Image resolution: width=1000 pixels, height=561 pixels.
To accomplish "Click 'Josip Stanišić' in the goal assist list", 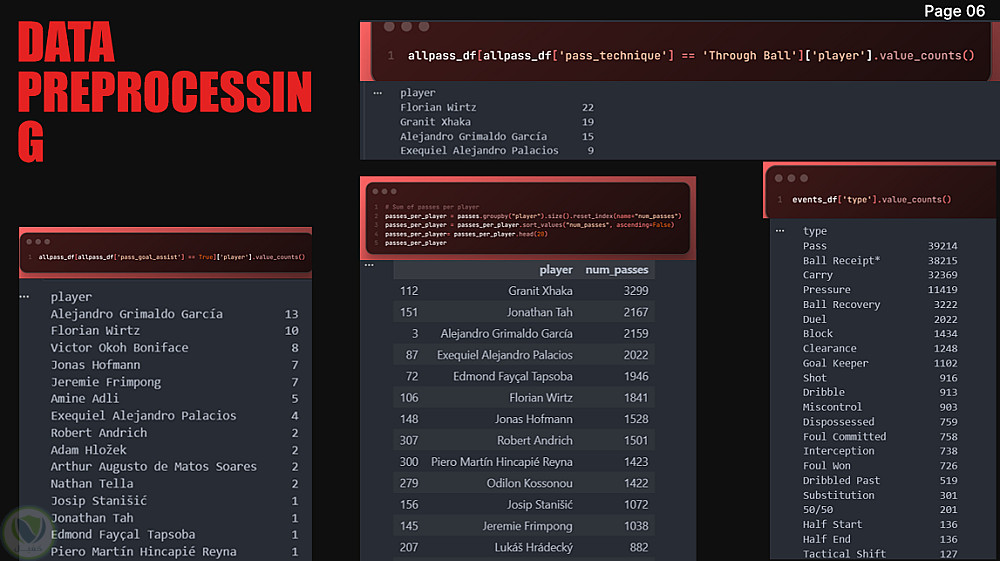I will [x=98, y=501].
